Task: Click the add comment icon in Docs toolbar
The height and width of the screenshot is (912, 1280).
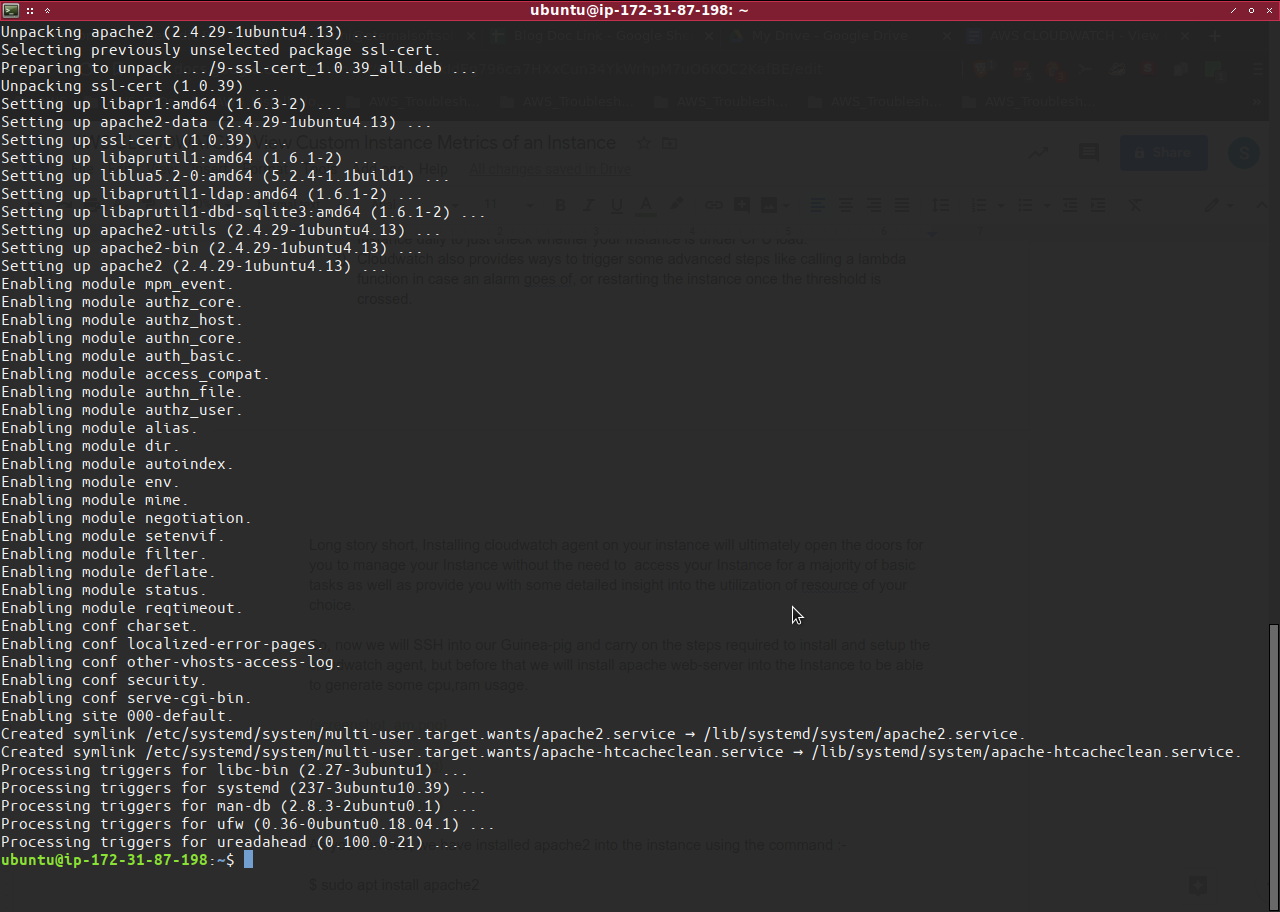Action: (x=742, y=205)
